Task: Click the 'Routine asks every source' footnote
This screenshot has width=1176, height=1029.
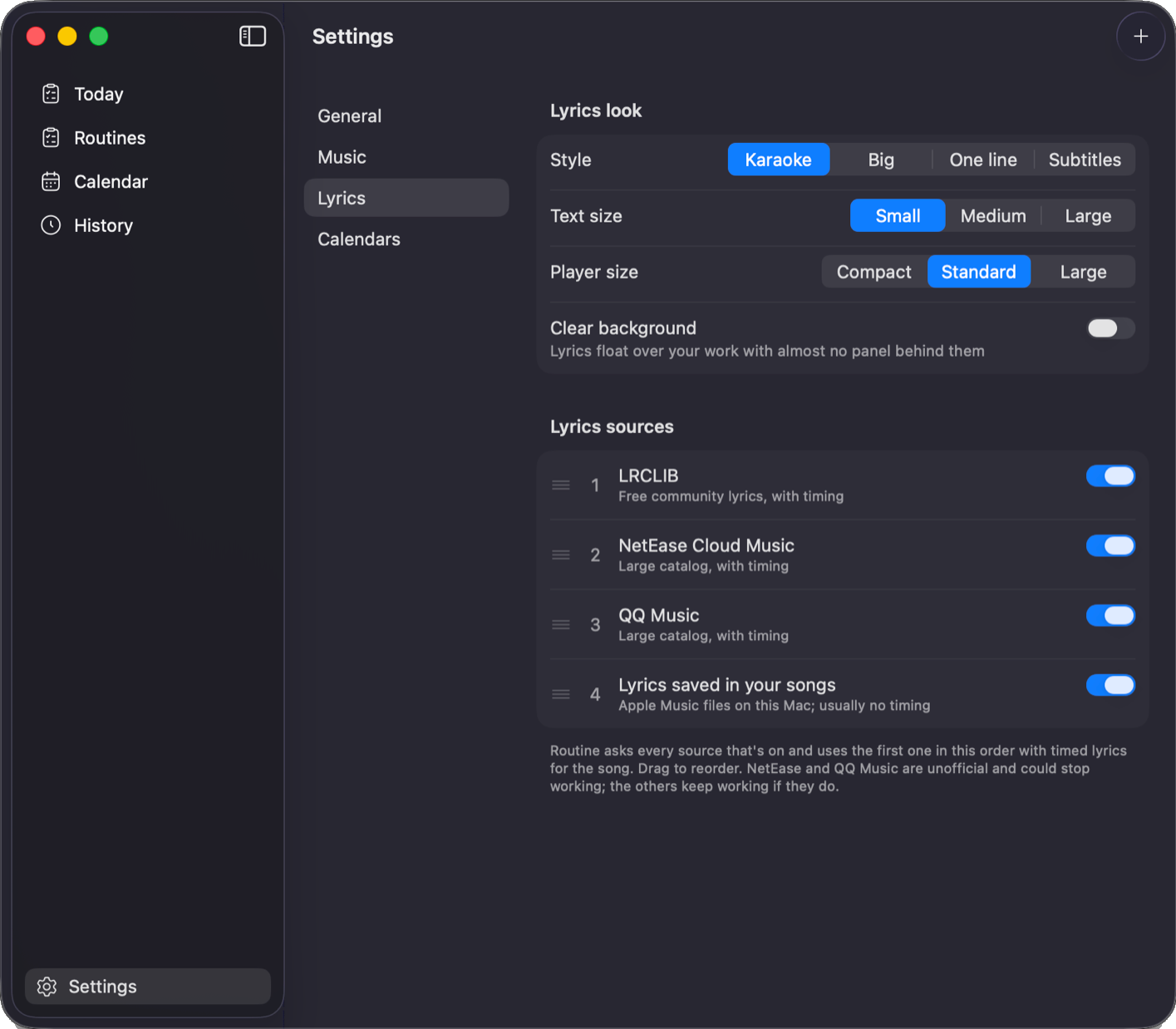Action: pyautogui.click(x=839, y=769)
